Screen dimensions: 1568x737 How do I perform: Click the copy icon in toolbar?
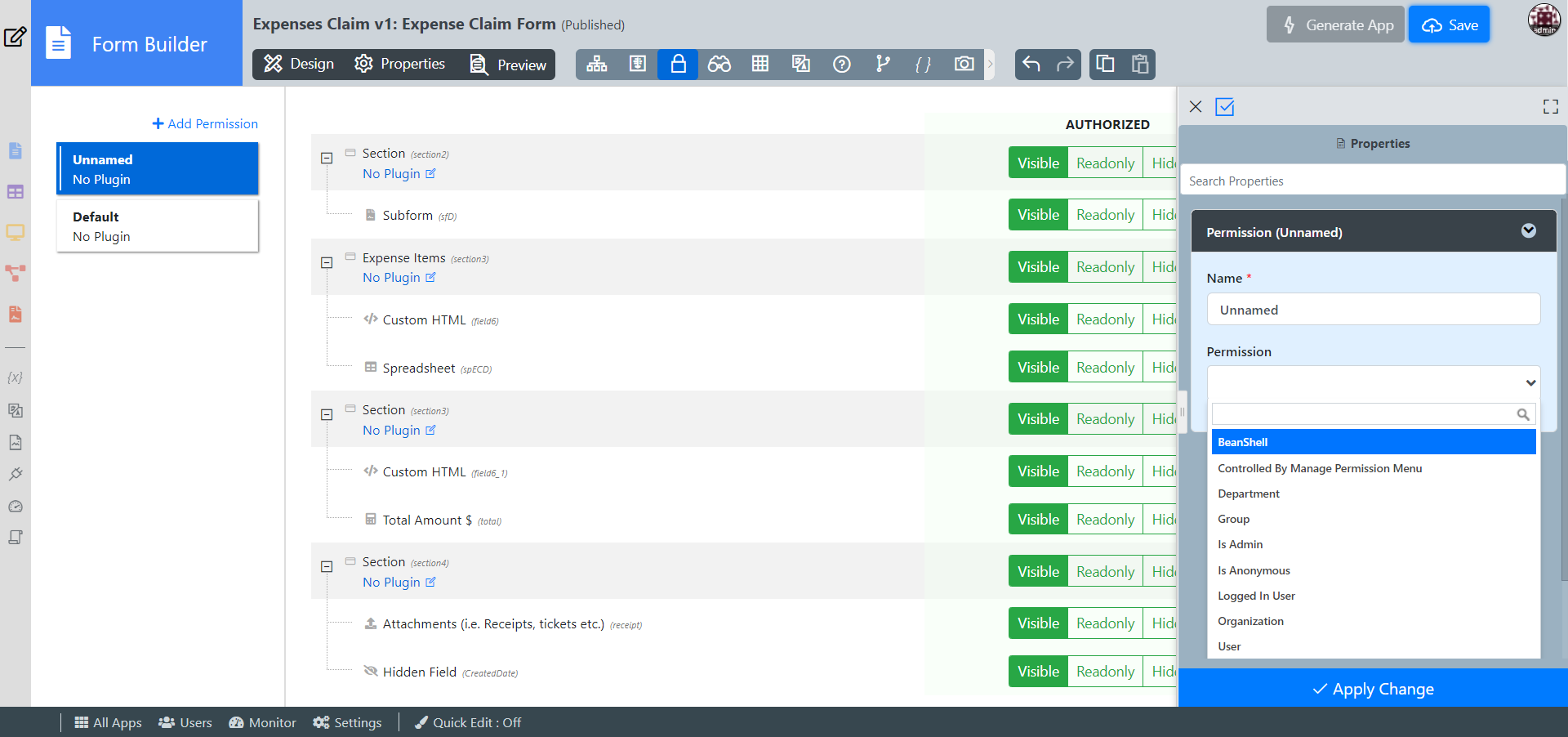click(x=1106, y=64)
